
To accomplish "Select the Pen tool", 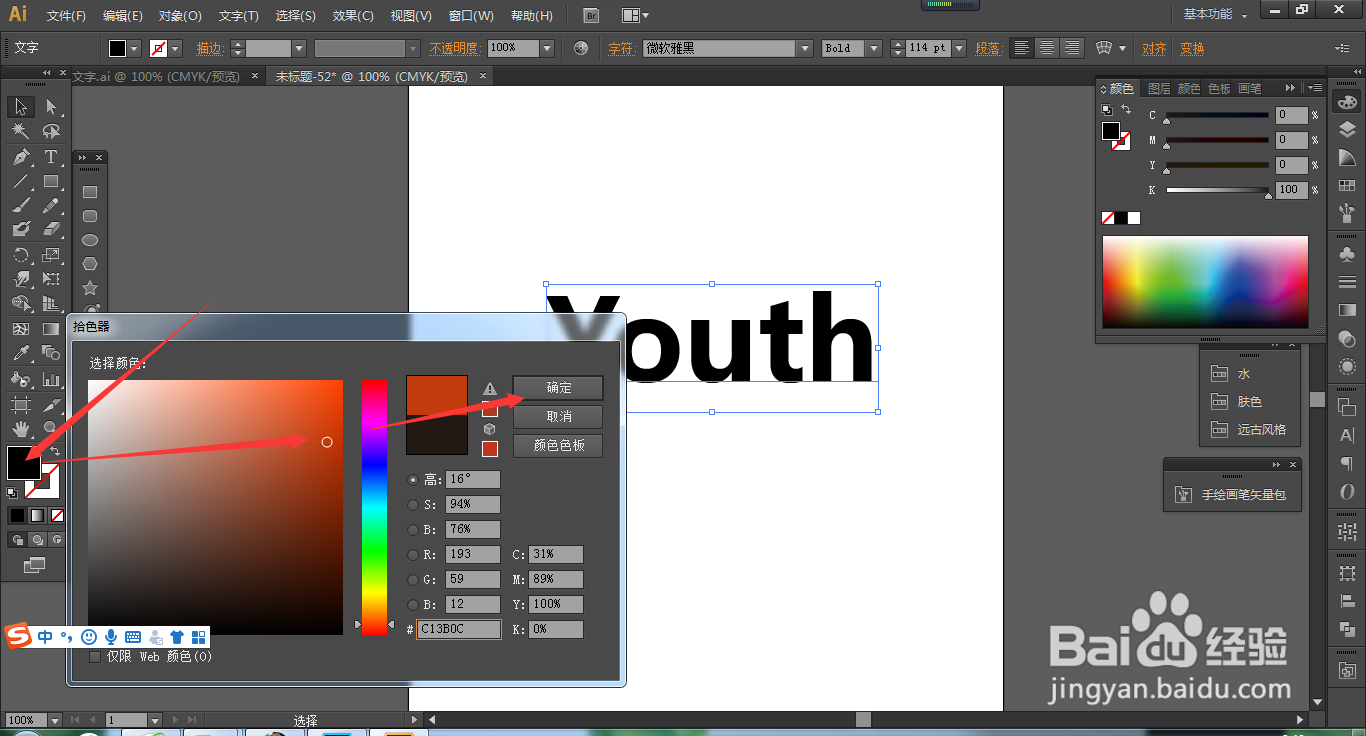I will tap(21, 157).
